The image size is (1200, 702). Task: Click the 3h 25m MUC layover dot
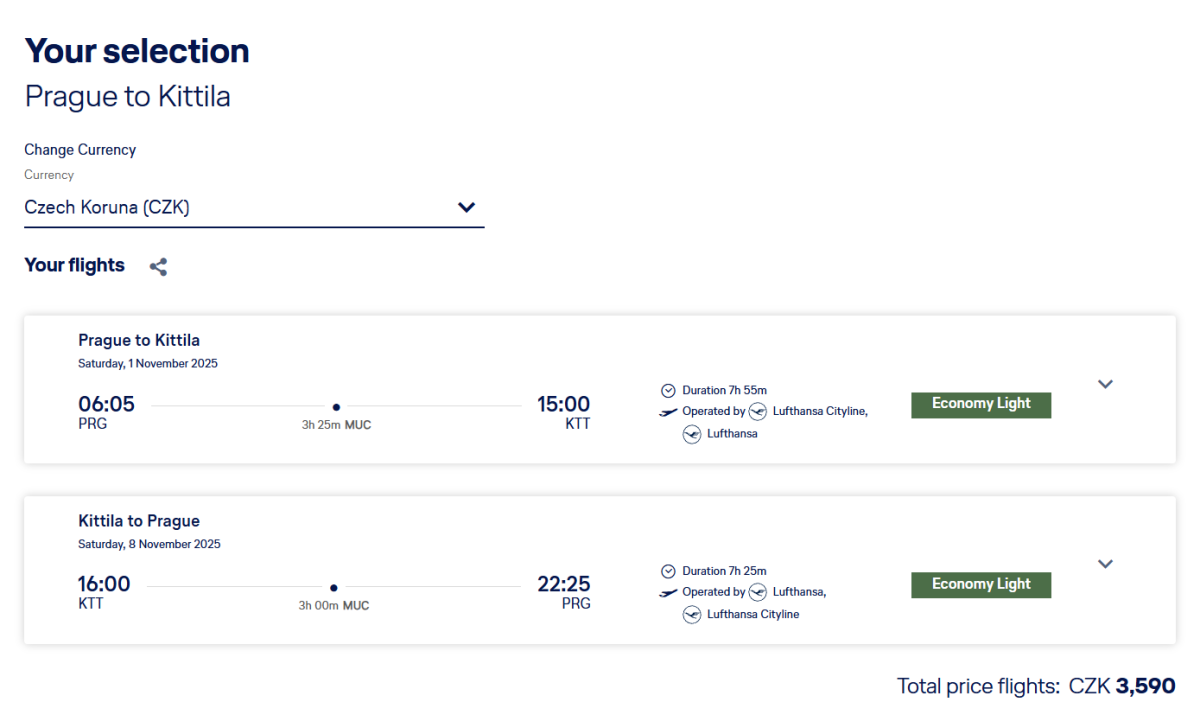[x=336, y=407]
